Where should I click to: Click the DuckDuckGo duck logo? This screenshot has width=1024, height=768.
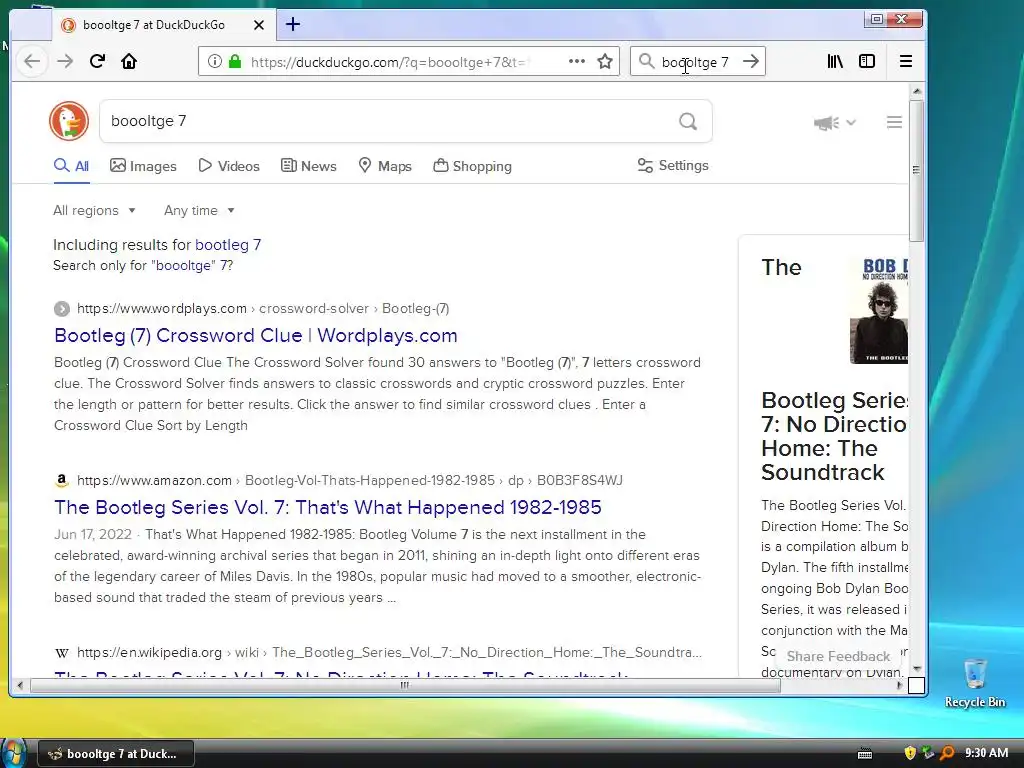pos(69,121)
